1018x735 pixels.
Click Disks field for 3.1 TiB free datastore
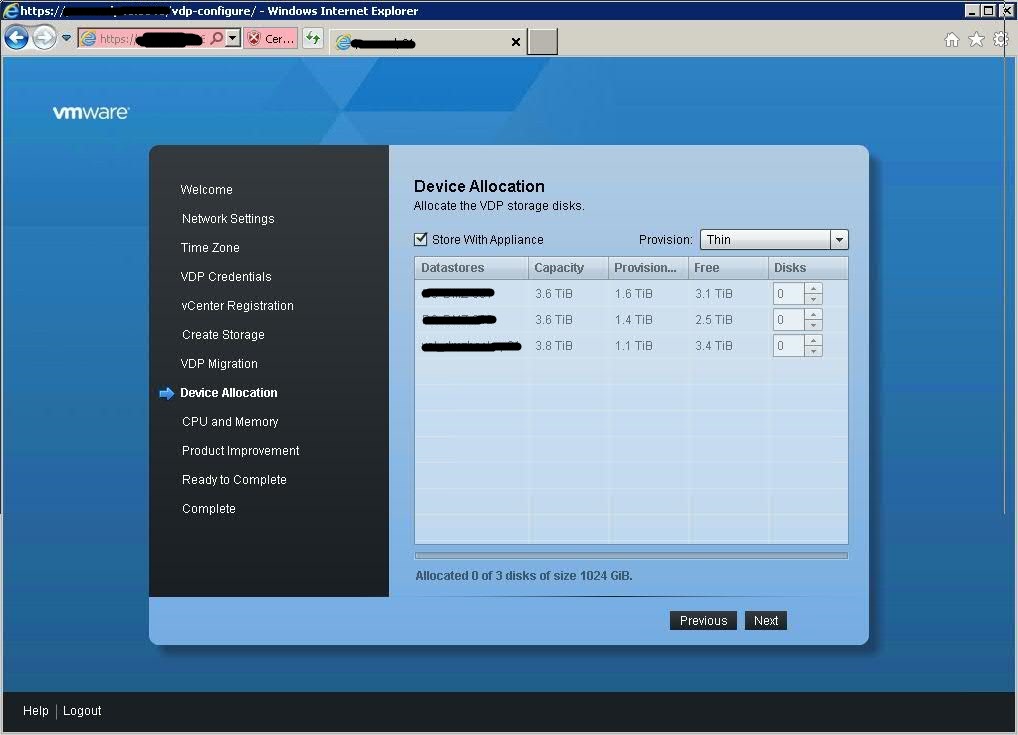pos(788,294)
